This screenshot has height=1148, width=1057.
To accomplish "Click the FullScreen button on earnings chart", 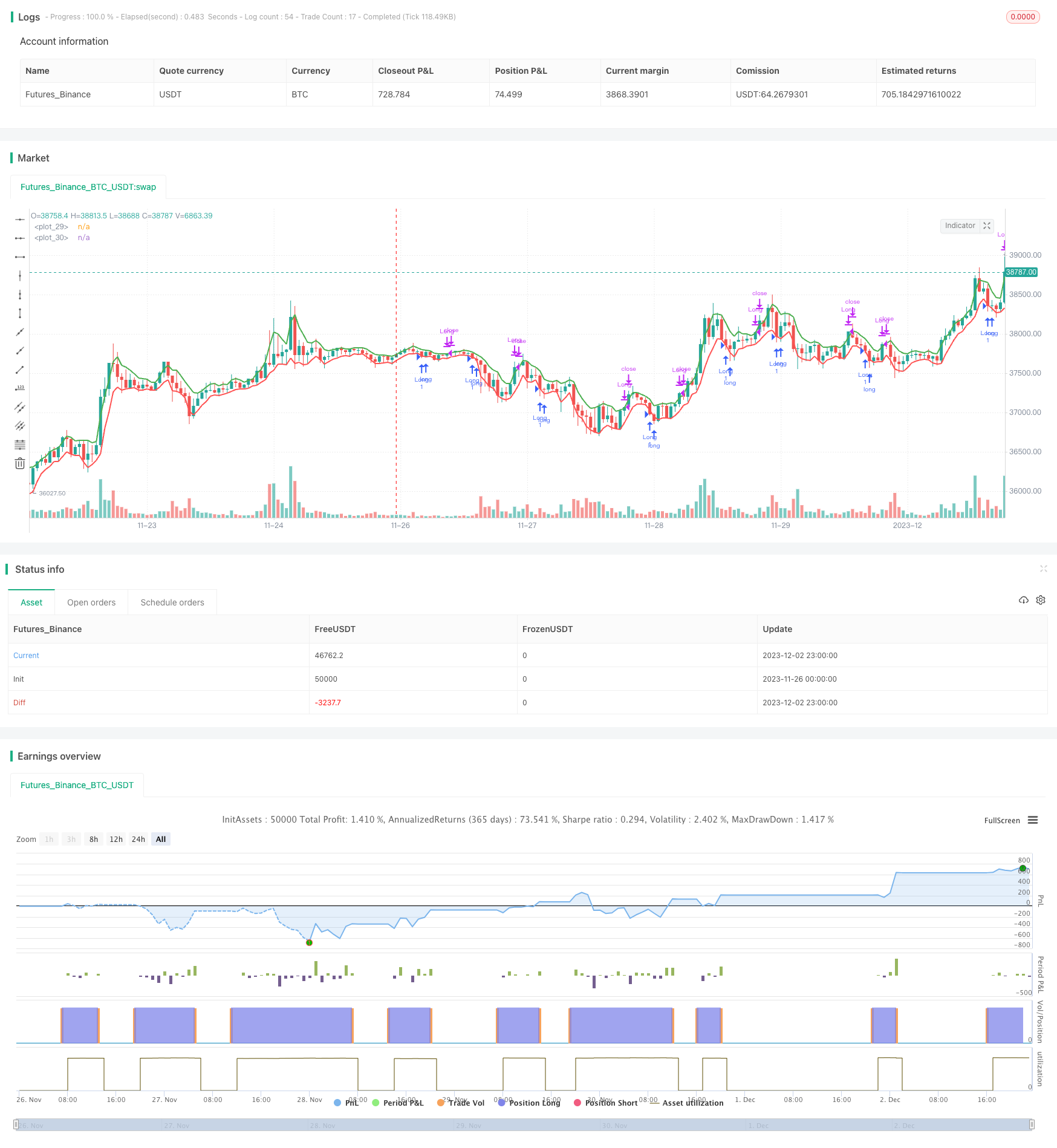I will point(1002,821).
